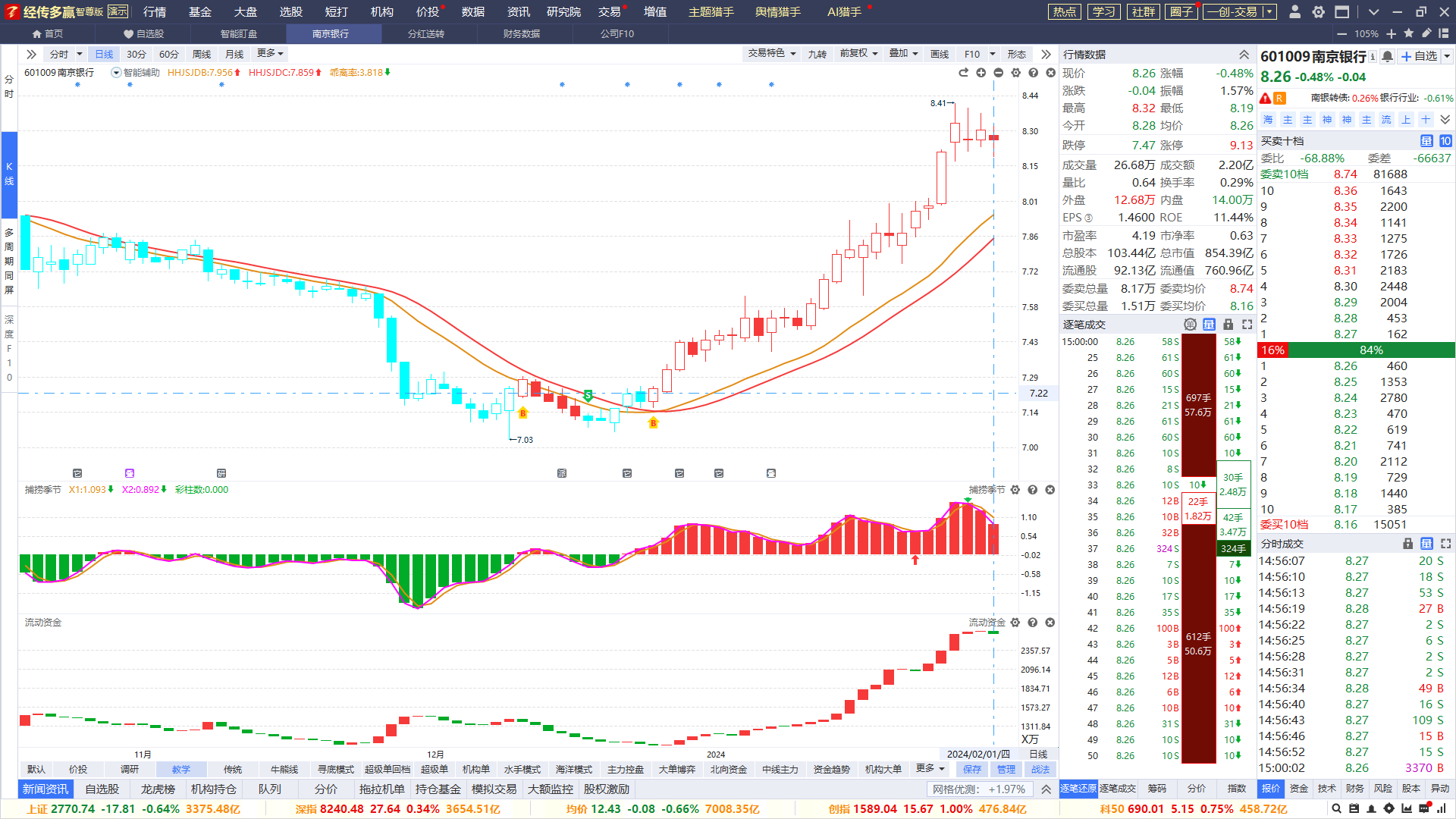Zoom out the K-line chart with minus circle
This screenshot has height=819, width=1456.
999,73
